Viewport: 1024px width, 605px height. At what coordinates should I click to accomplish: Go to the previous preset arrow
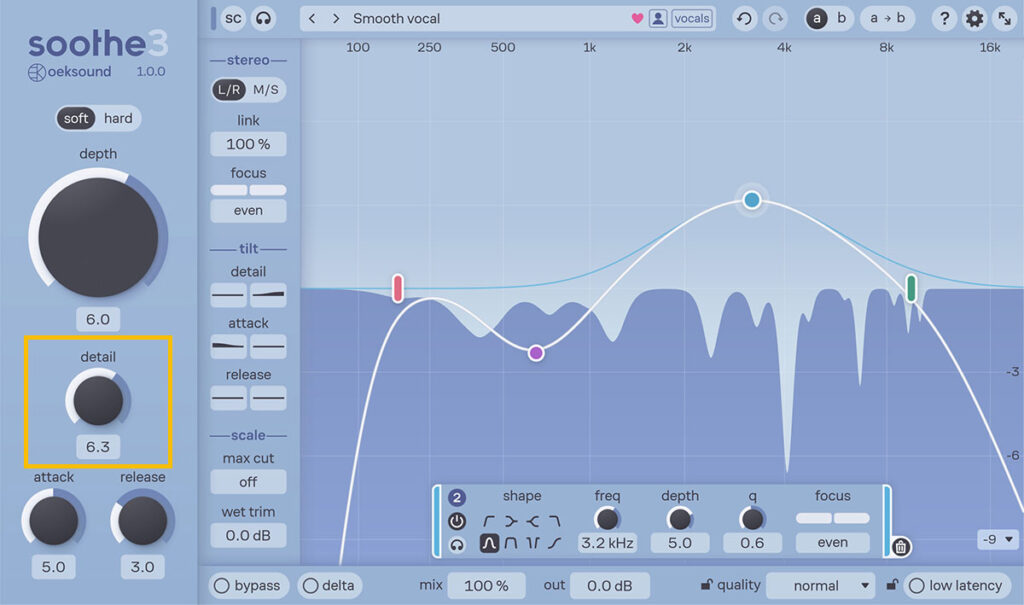coord(312,18)
